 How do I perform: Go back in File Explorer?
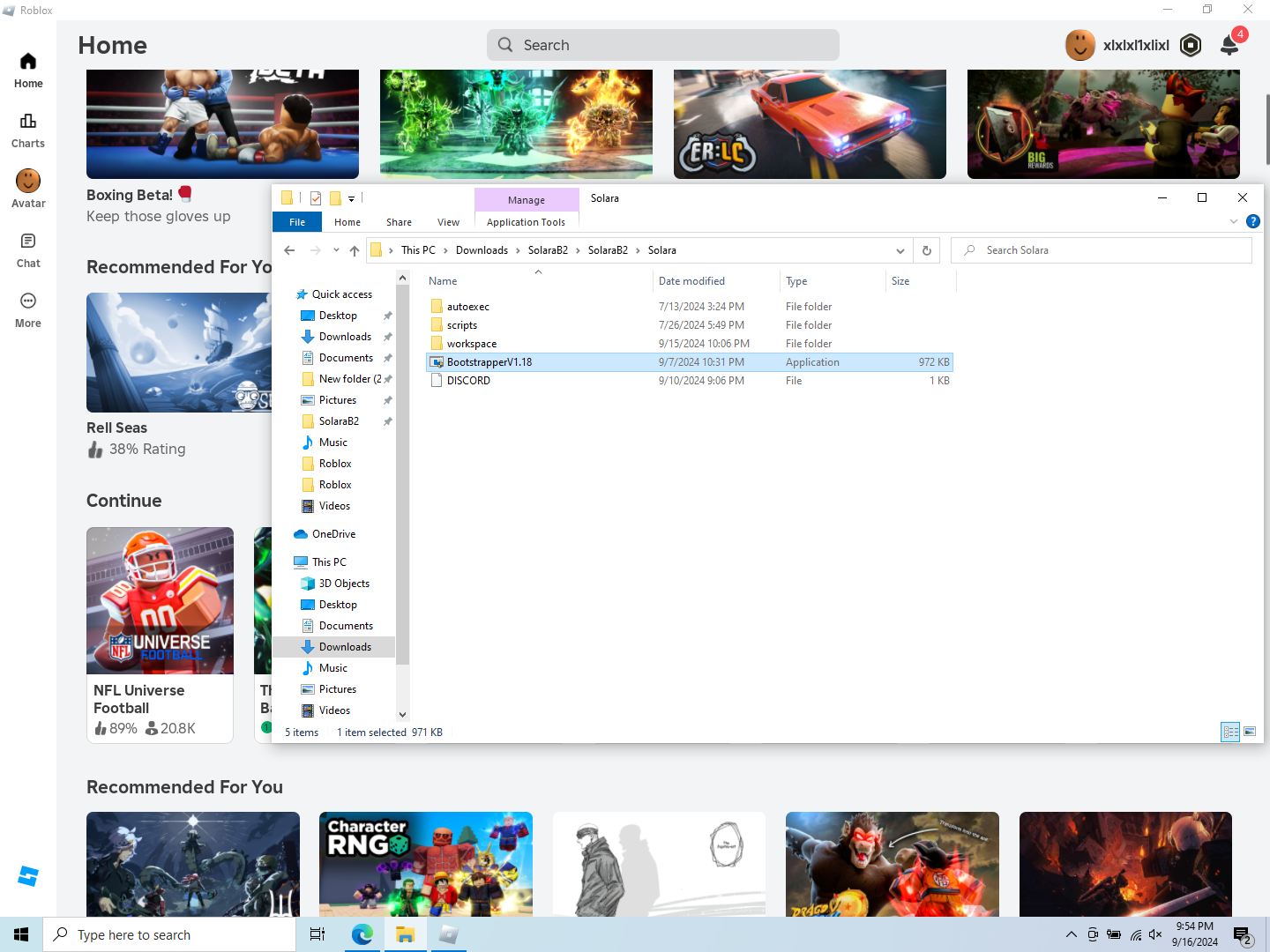coord(289,250)
